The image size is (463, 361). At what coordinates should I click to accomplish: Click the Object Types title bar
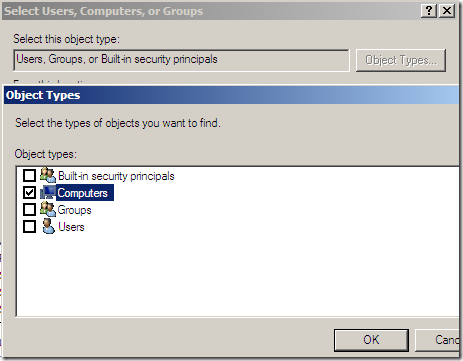click(231, 95)
